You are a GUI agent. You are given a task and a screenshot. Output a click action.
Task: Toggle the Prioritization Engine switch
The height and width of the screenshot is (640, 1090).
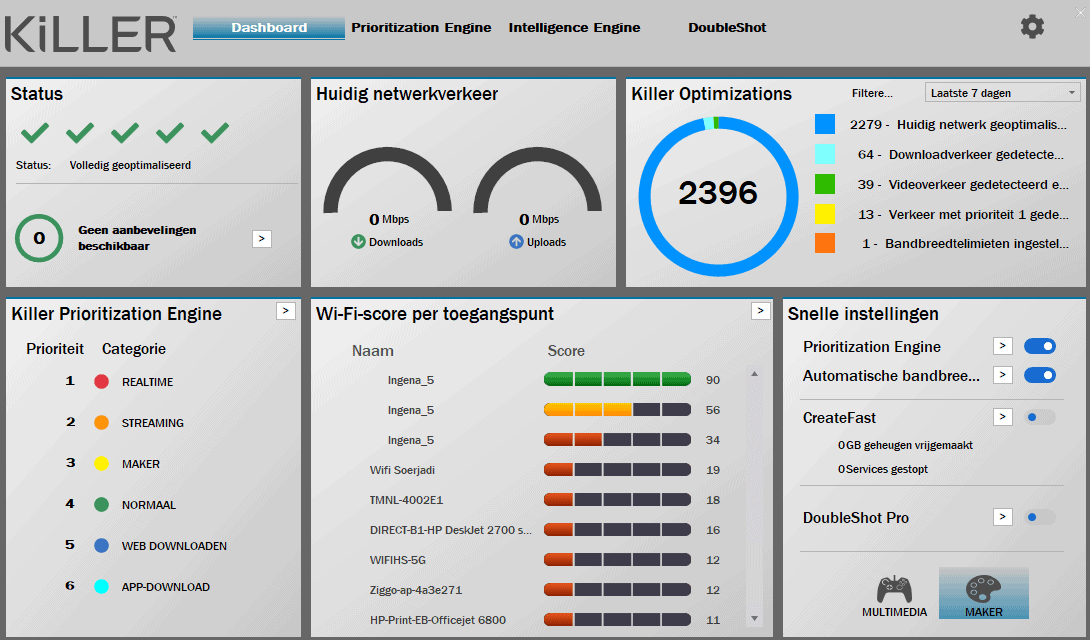1040,346
